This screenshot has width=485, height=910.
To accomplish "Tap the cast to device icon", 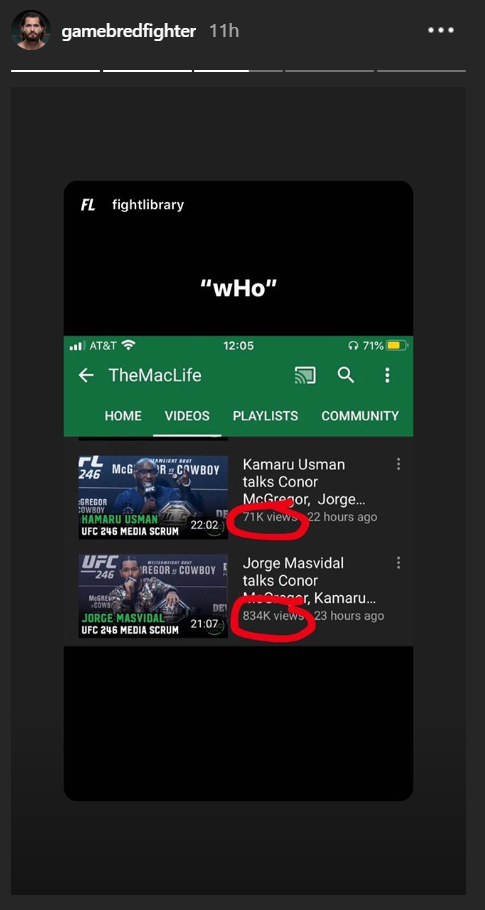I will [x=305, y=375].
